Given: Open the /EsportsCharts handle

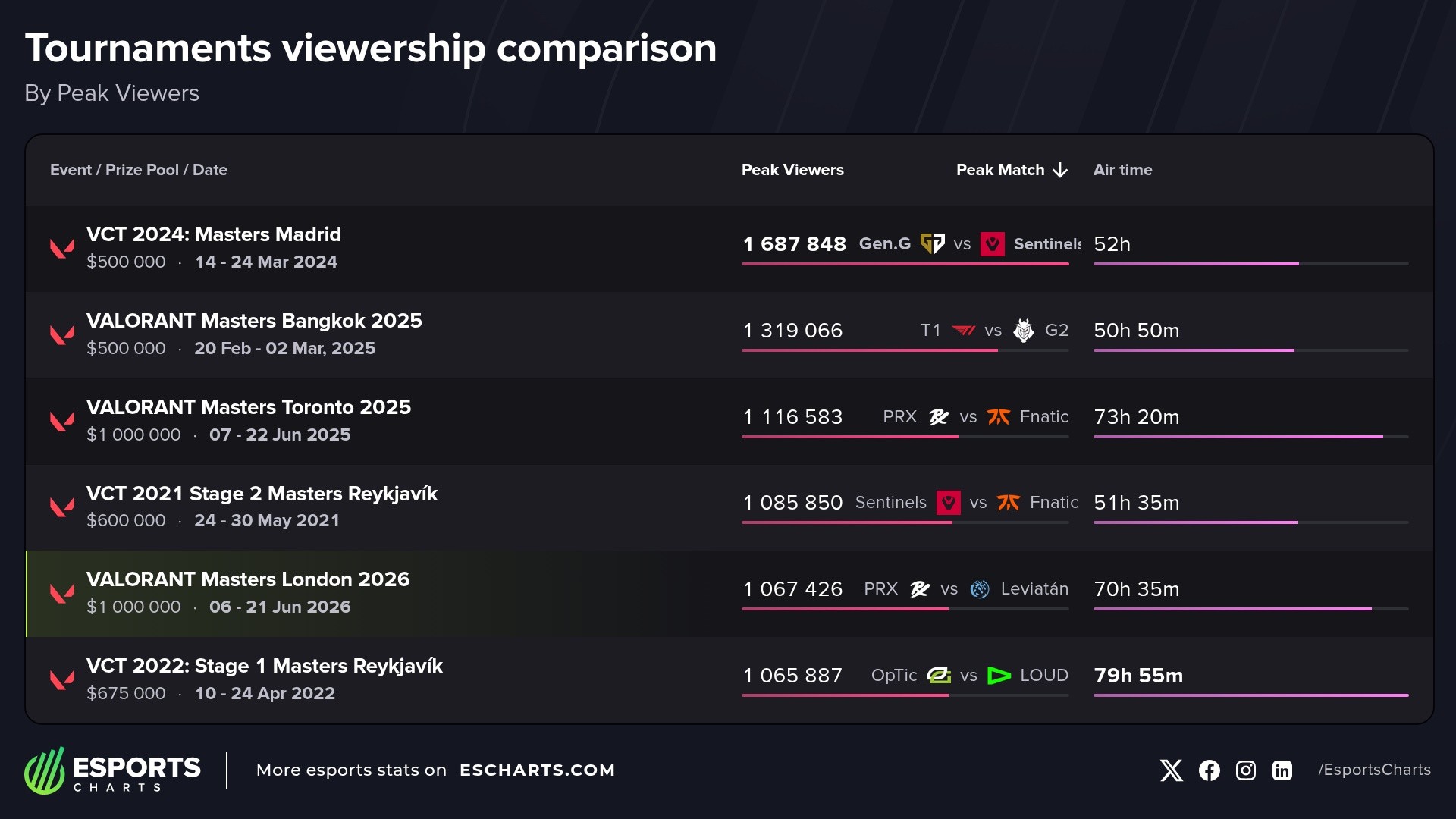Looking at the screenshot, I should [1374, 770].
